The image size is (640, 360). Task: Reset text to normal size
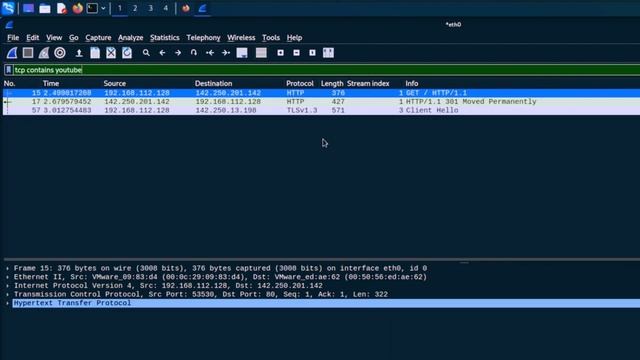[312, 53]
